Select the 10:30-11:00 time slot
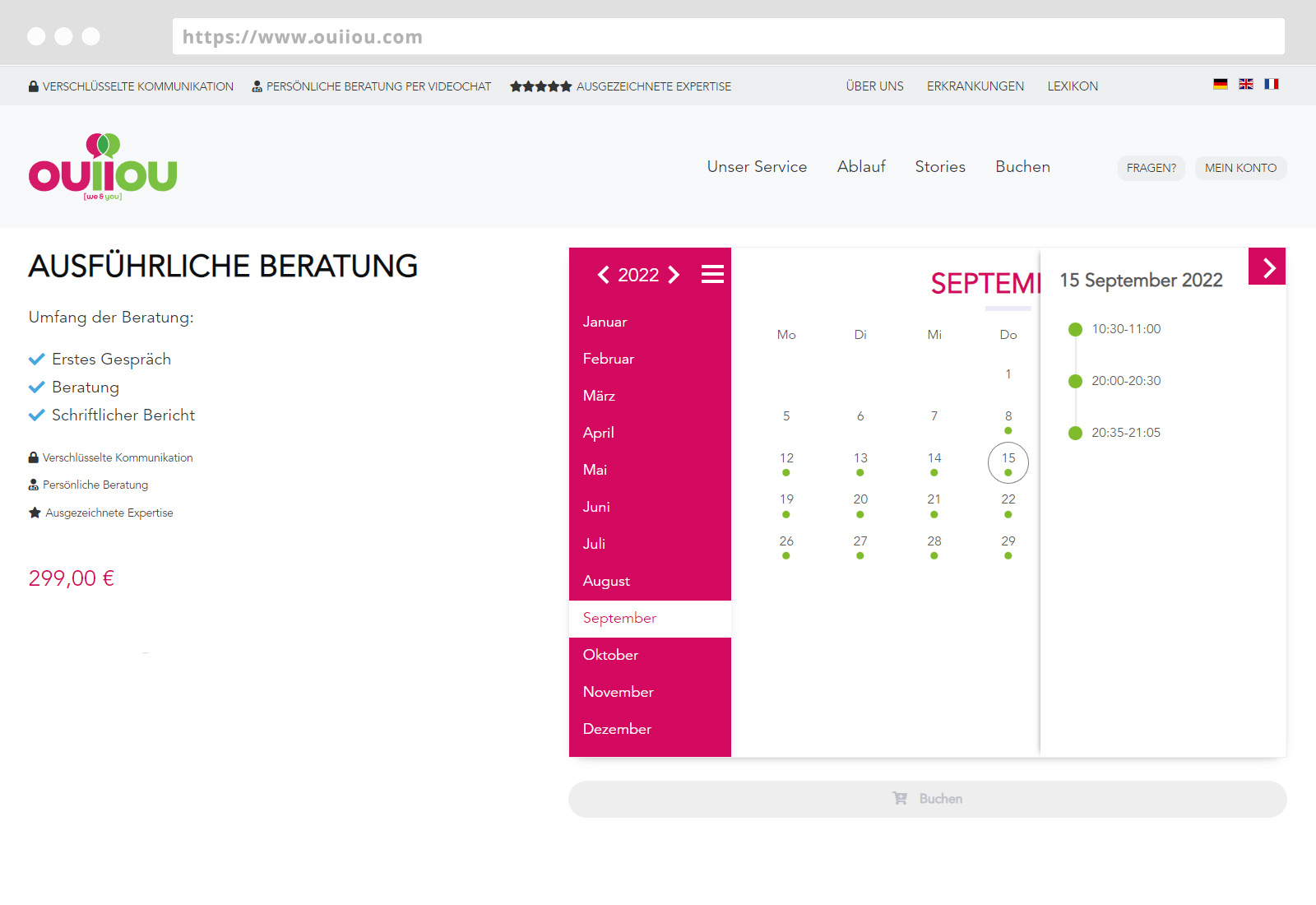 1125,329
